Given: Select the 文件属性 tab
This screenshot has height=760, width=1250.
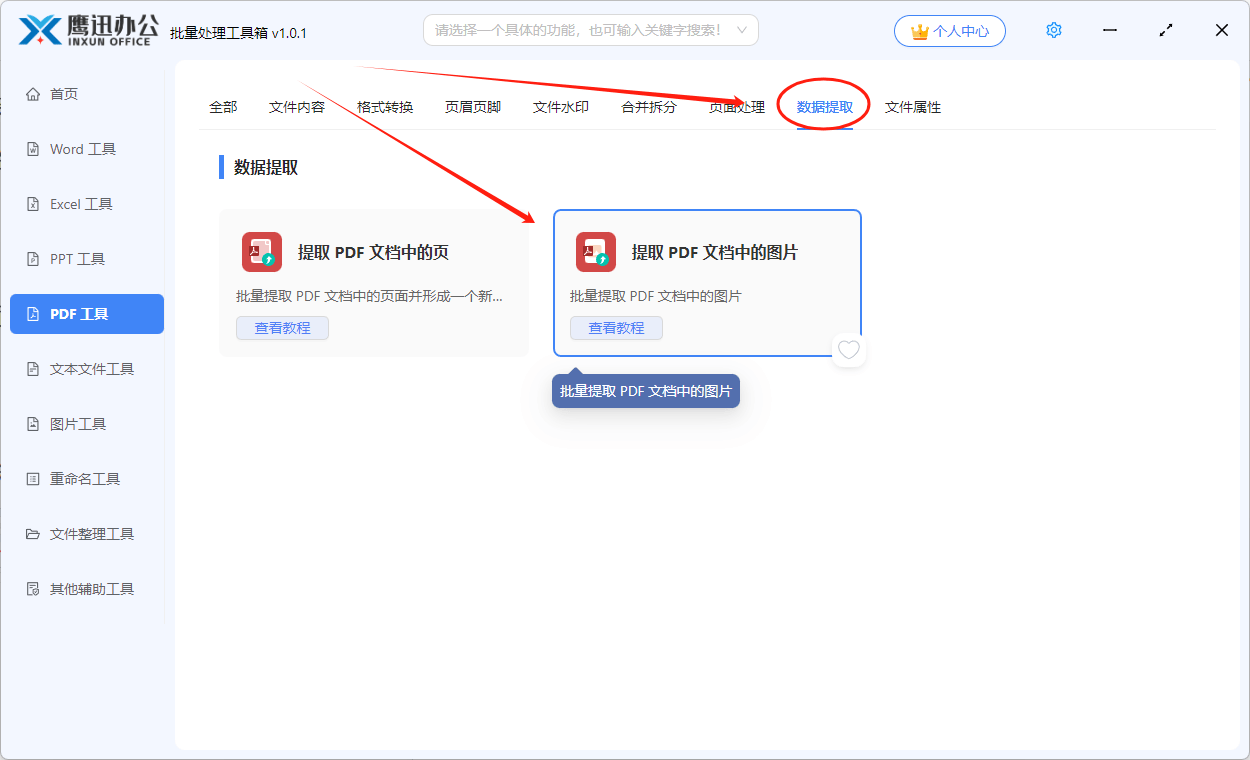Looking at the screenshot, I should pyautogui.click(x=913, y=107).
